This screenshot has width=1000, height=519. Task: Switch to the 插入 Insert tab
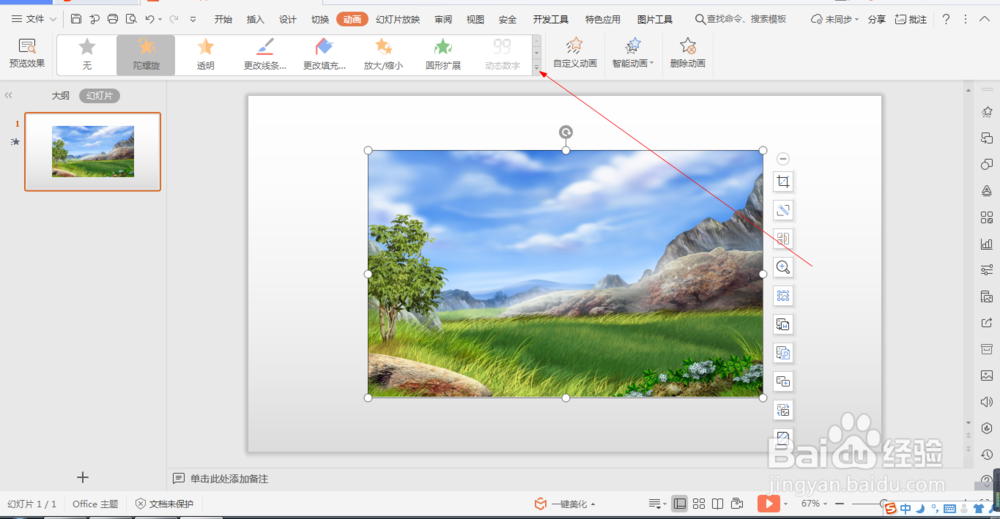click(255, 20)
